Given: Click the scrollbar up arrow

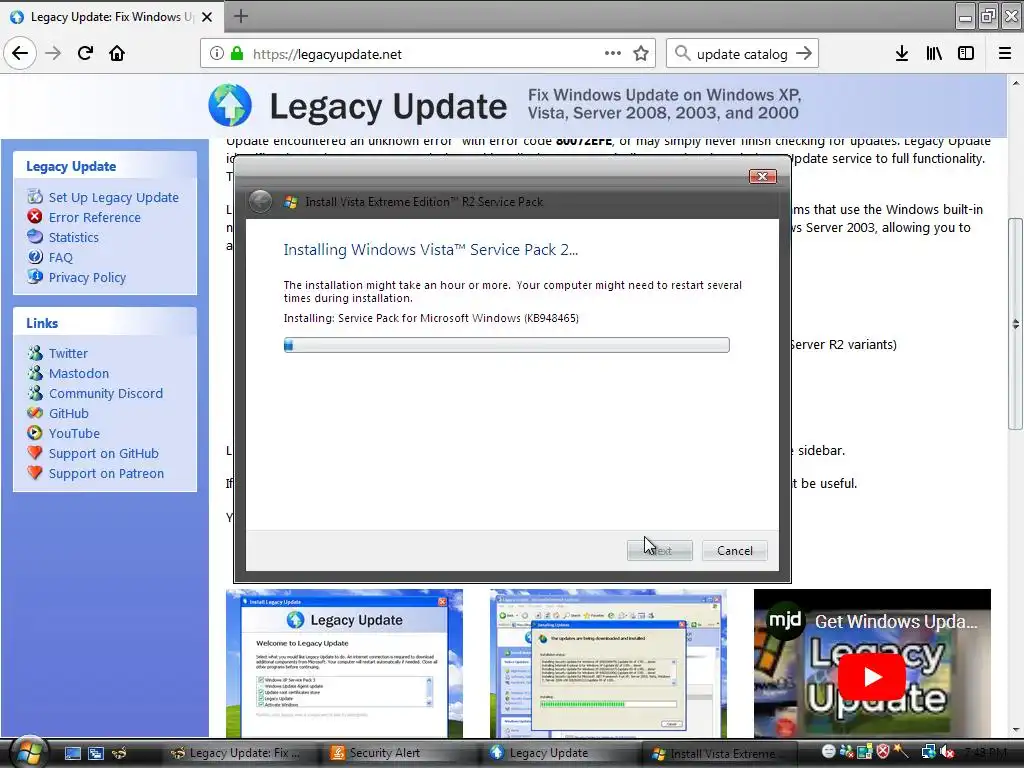Looking at the screenshot, I should click(x=1015, y=83).
